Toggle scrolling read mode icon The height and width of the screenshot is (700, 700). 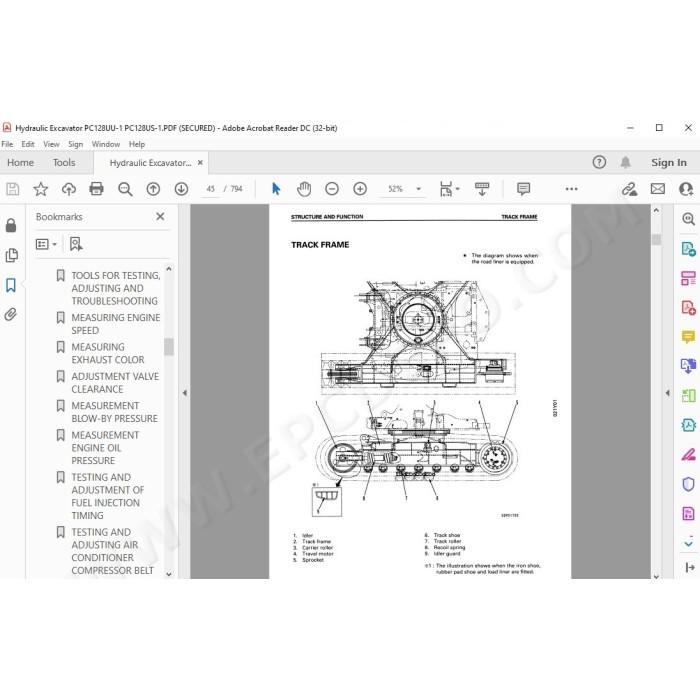coord(482,189)
